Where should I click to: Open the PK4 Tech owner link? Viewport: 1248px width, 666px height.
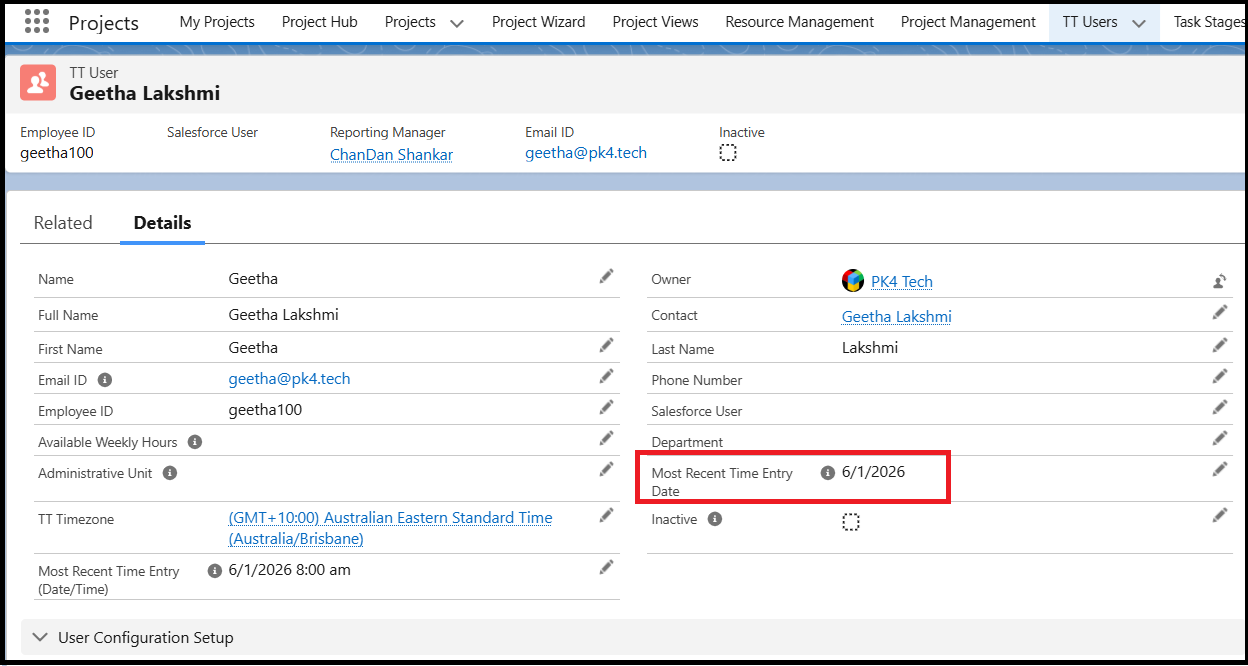pos(902,282)
